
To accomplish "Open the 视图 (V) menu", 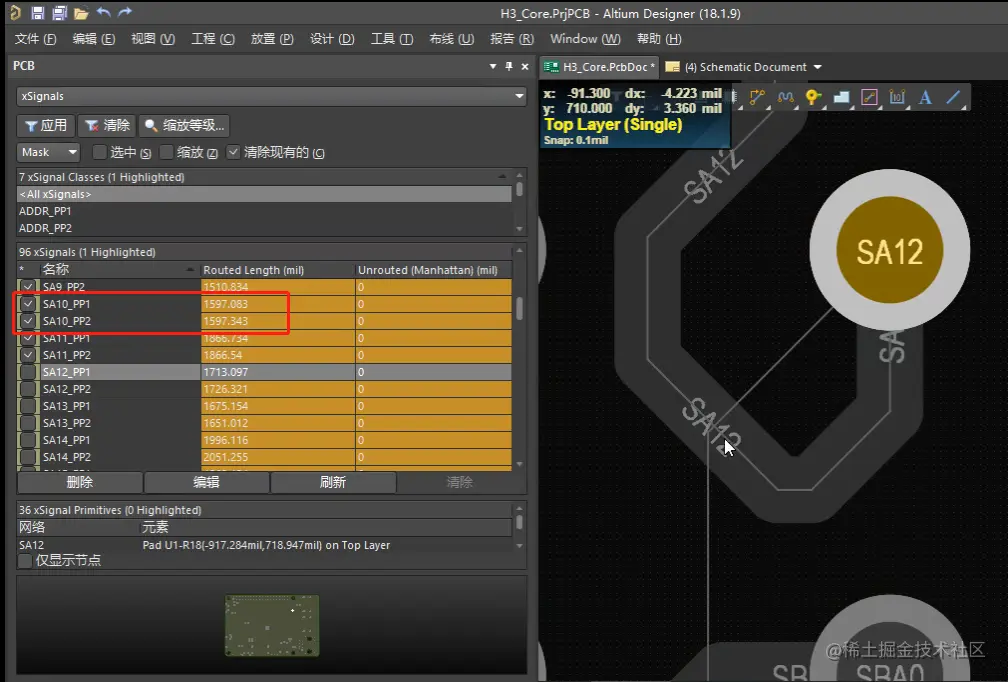I will click(x=153, y=39).
